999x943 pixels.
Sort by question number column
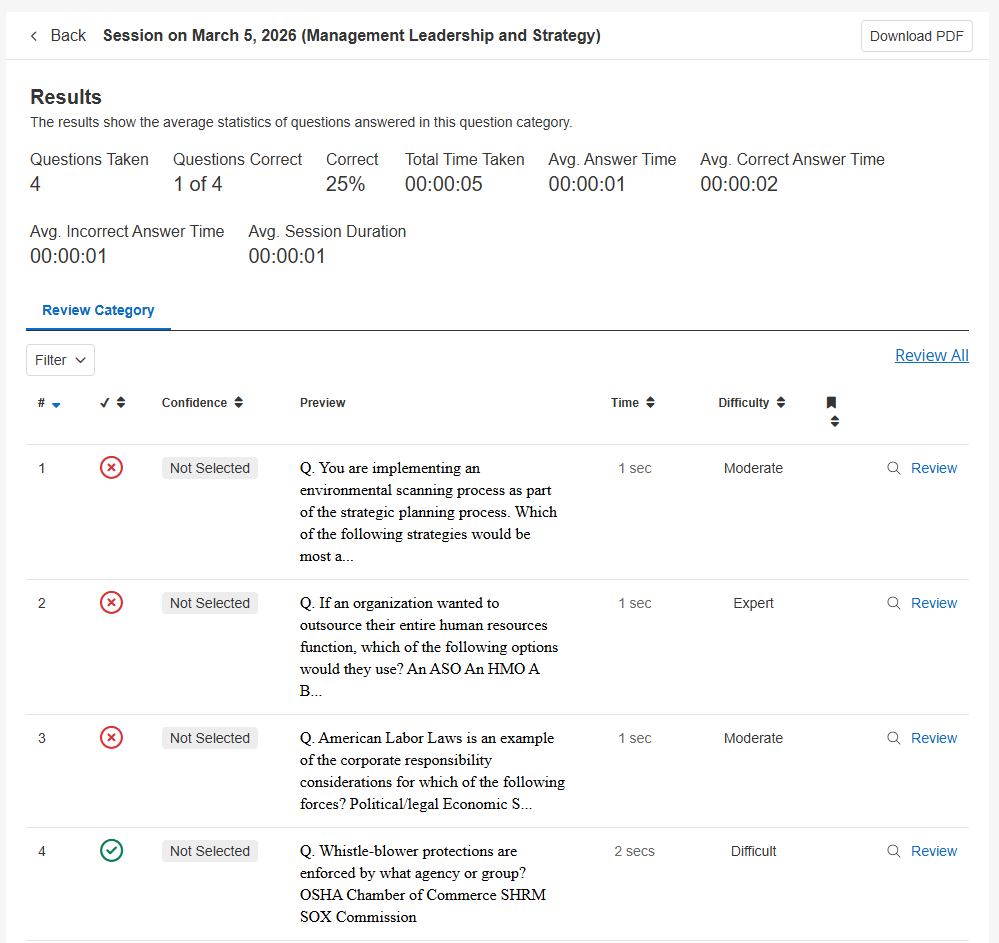[56, 404]
